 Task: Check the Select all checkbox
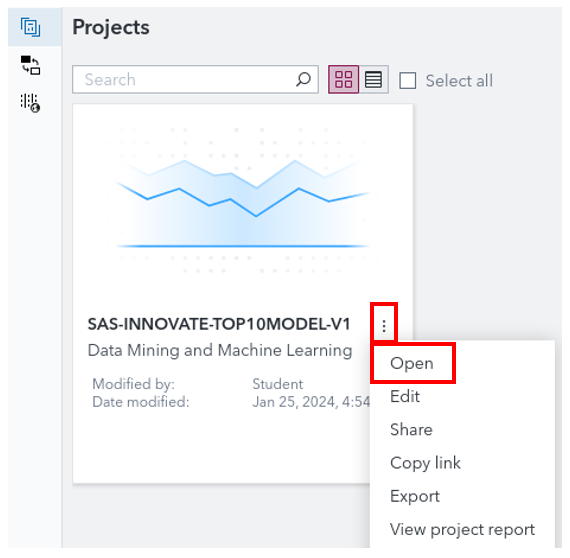(x=408, y=80)
